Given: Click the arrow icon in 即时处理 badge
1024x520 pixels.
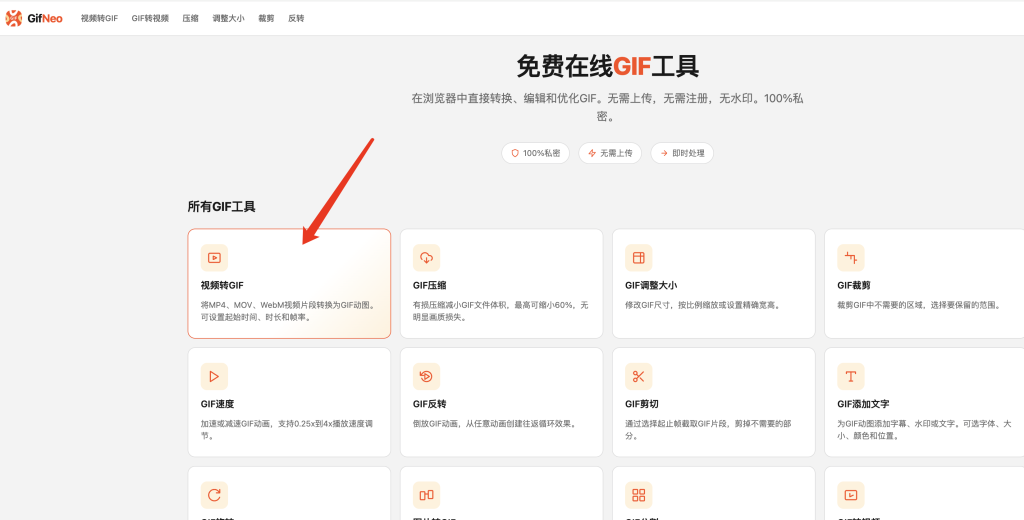Looking at the screenshot, I should pos(664,153).
